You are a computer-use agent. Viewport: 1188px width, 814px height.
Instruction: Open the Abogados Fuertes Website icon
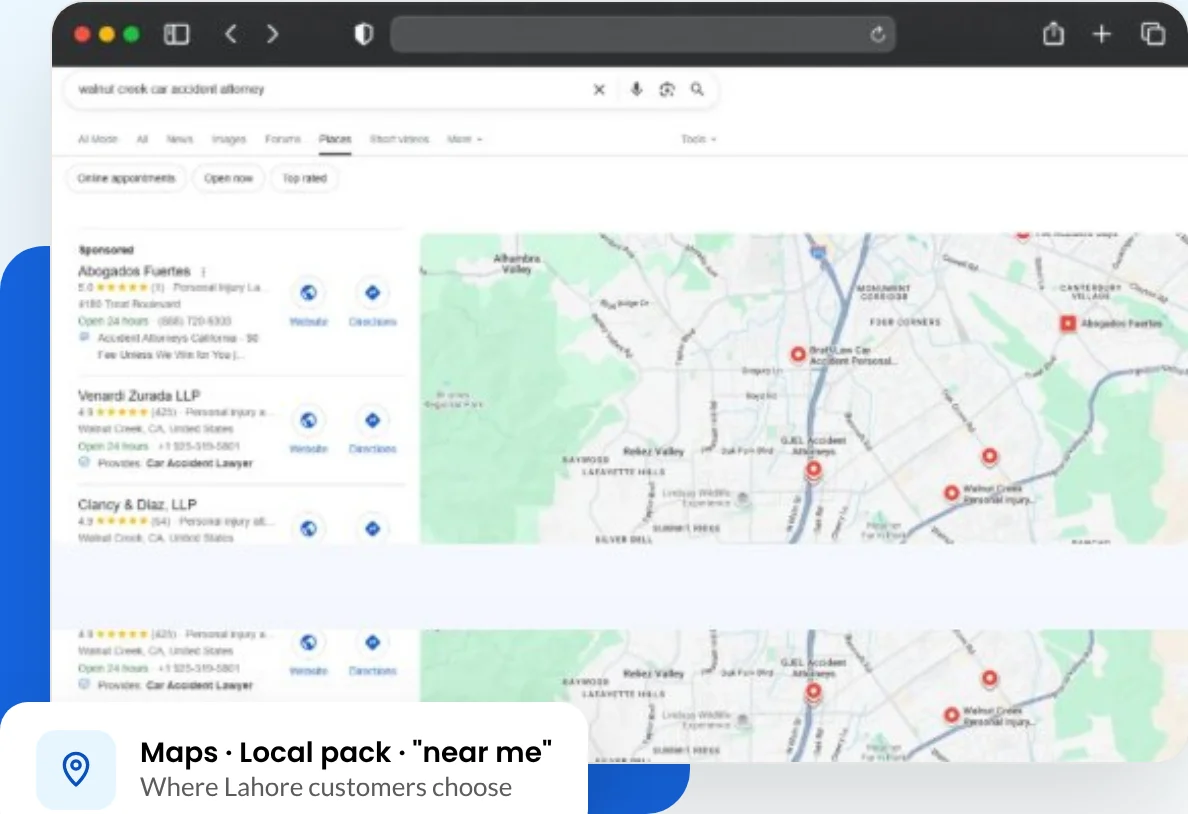(308, 293)
